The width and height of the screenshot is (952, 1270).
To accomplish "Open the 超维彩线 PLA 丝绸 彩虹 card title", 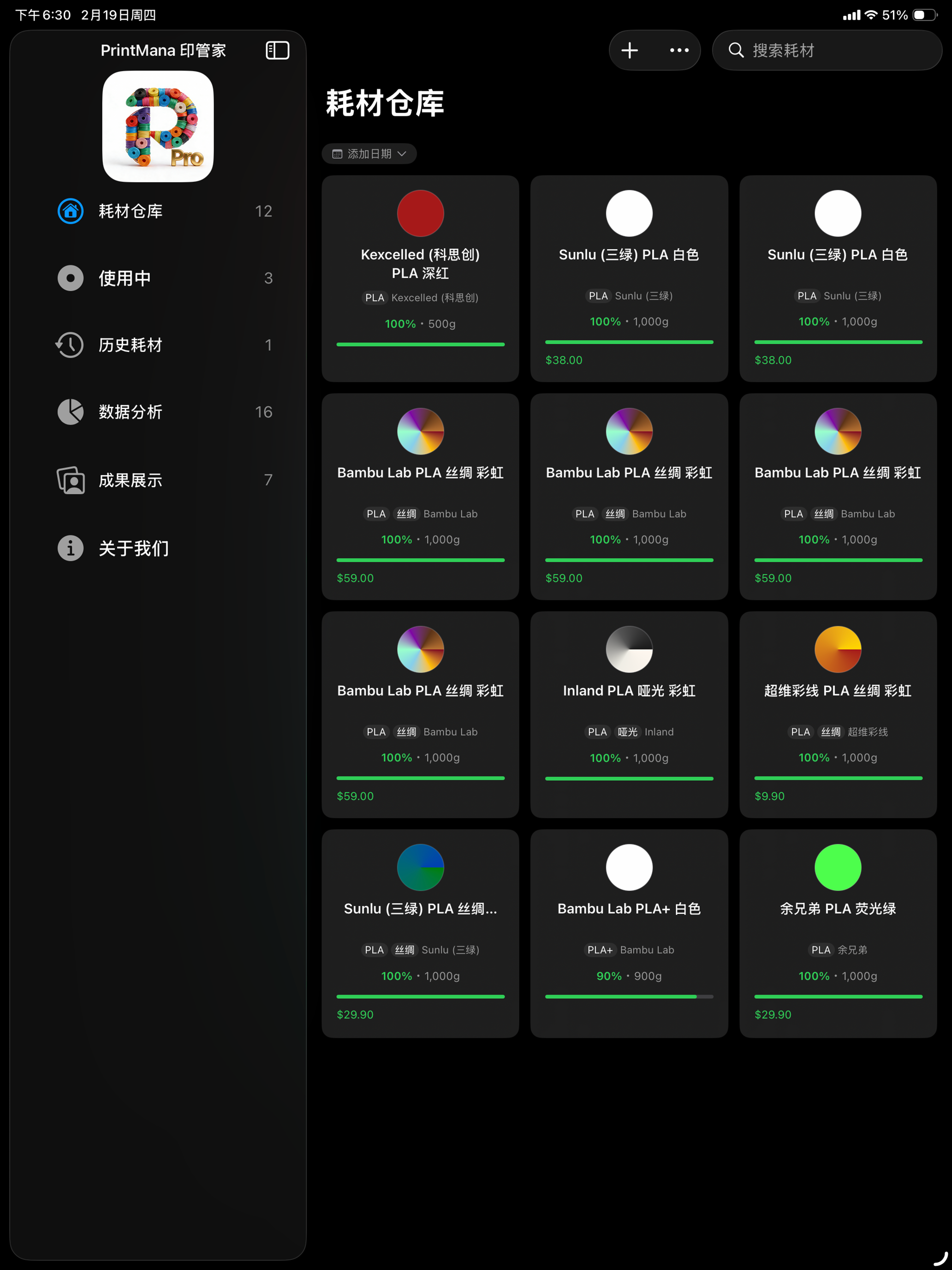I will [838, 691].
